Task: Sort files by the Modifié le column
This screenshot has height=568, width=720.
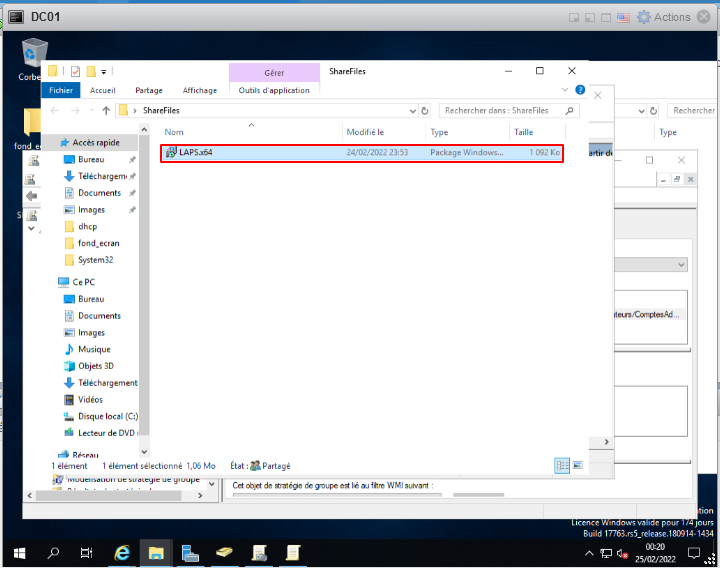Action: pyautogui.click(x=365, y=132)
